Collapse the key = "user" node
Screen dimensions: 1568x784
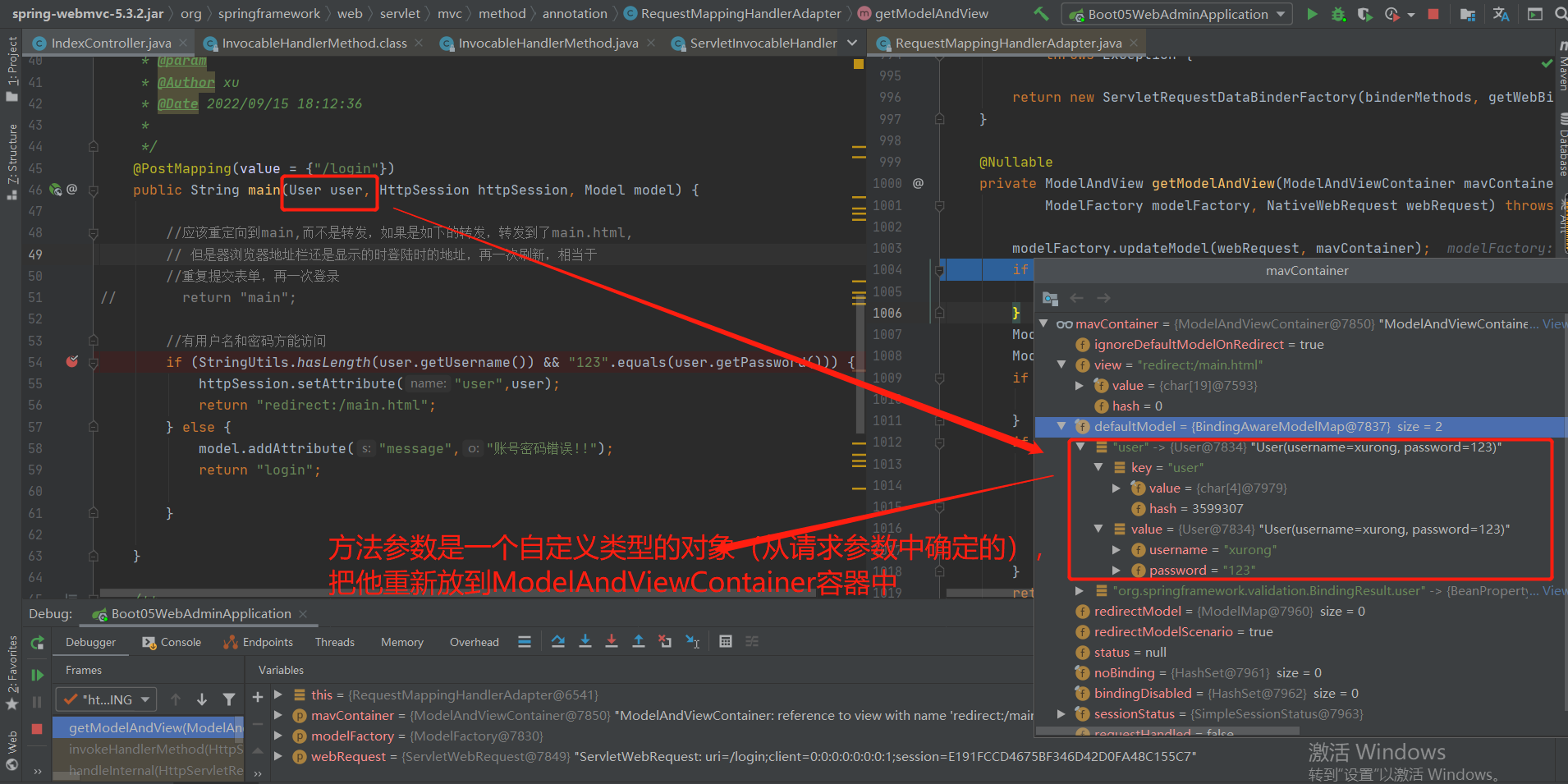pyautogui.click(x=1098, y=467)
